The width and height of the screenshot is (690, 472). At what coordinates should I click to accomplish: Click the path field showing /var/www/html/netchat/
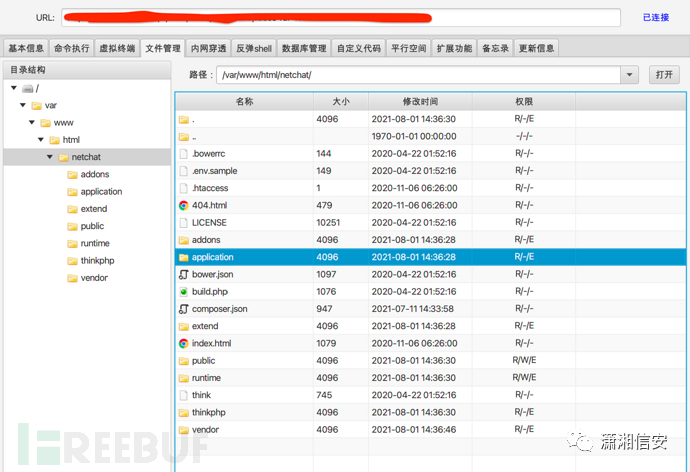pyautogui.click(x=418, y=75)
